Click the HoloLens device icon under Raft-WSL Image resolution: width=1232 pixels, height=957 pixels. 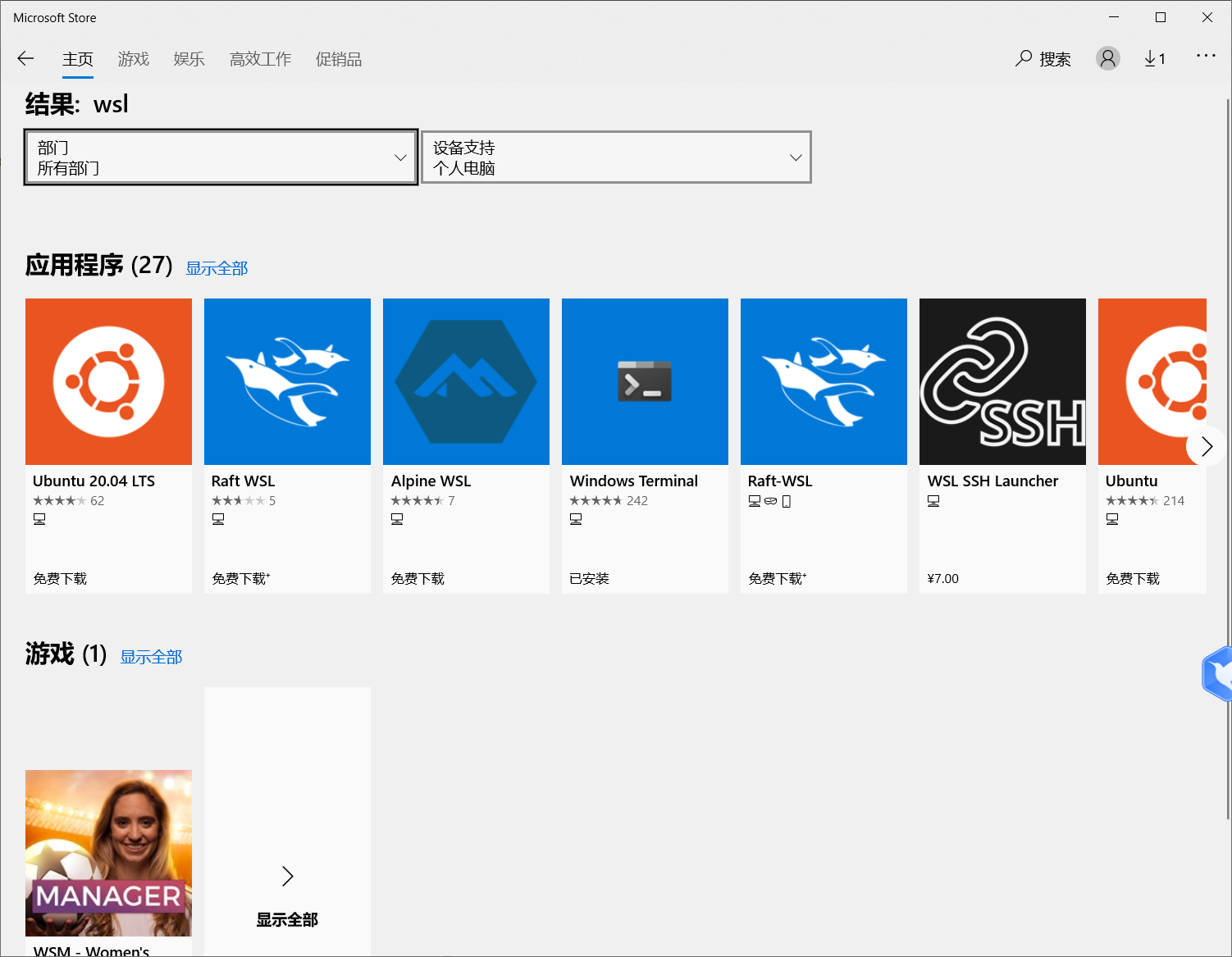coord(771,501)
